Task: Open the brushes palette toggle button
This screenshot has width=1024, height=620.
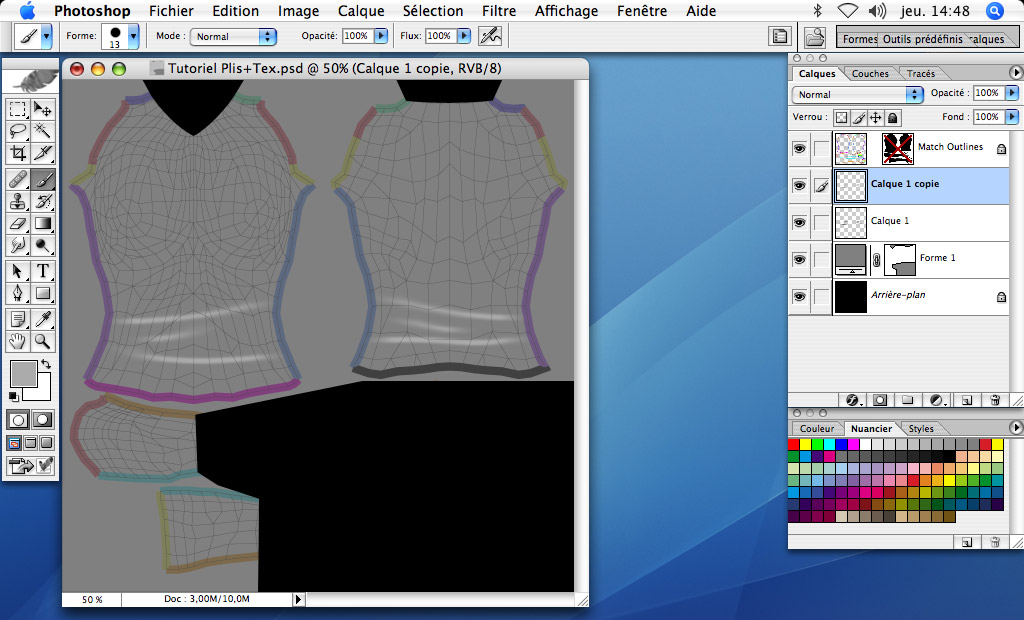Action: coord(780,37)
